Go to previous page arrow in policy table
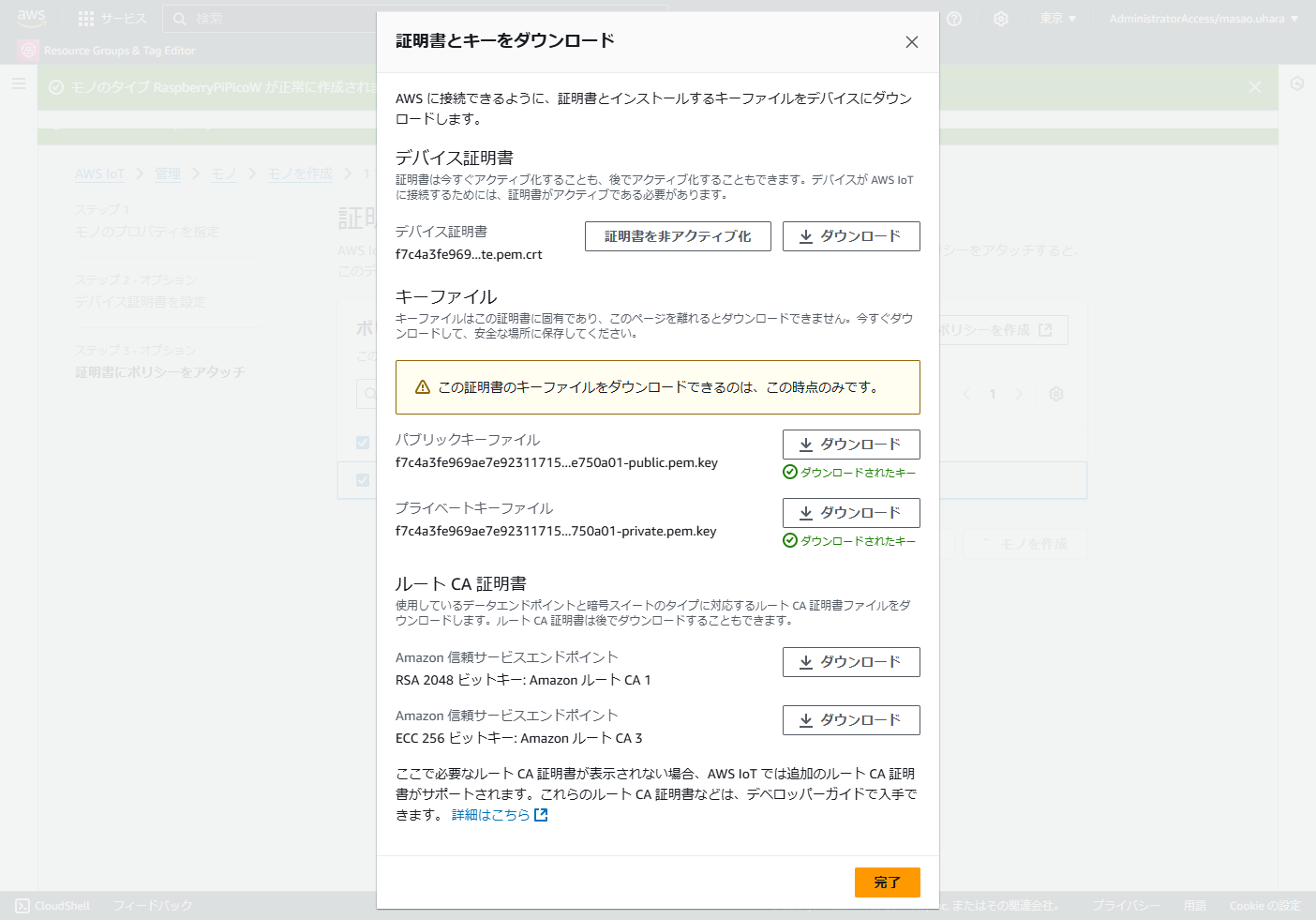This screenshot has height=920, width=1316. pos(966,394)
